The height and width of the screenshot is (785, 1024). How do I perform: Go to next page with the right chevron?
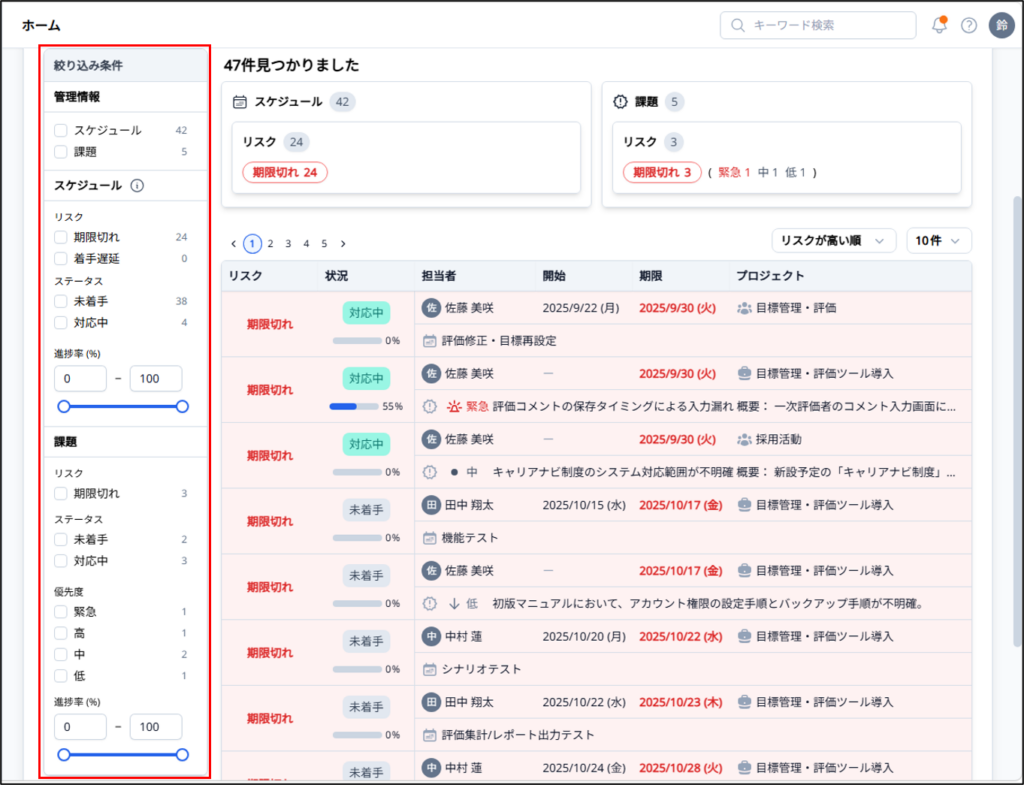pyautogui.click(x=343, y=244)
